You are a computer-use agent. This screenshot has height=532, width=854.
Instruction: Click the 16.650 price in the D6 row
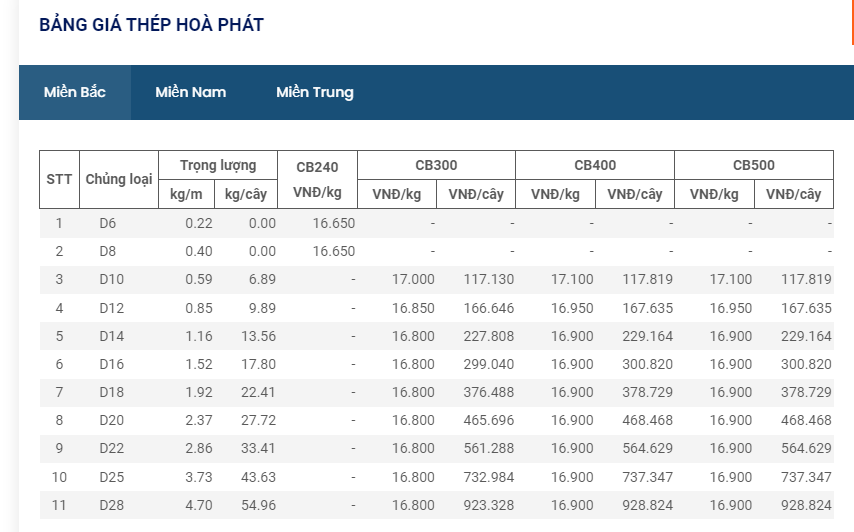334,223
